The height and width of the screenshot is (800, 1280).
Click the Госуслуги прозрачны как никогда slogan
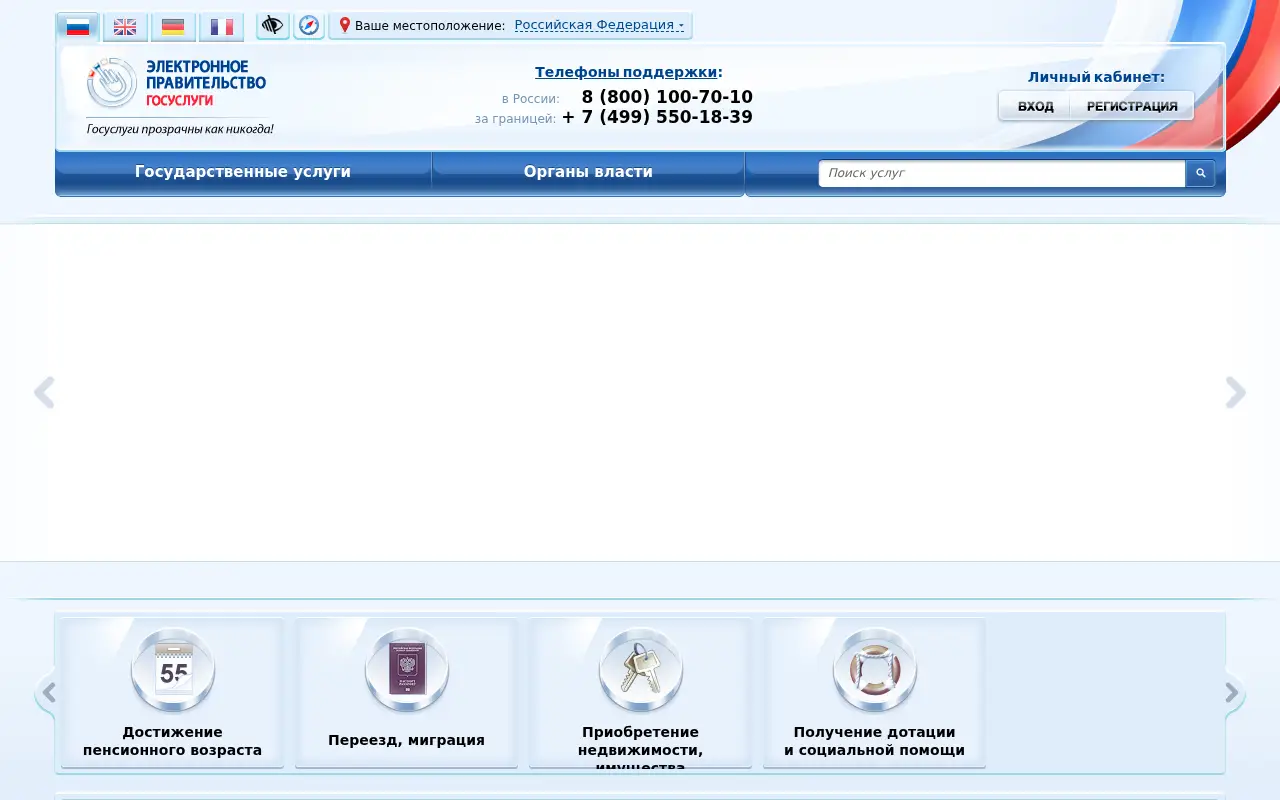[180, 128]
